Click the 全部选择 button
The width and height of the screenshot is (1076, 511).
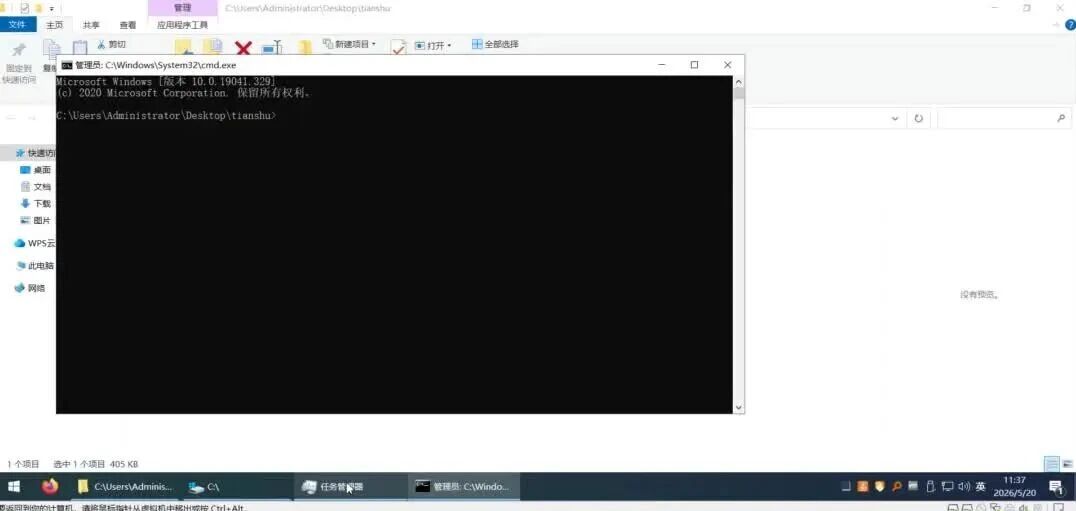[495, 44]
